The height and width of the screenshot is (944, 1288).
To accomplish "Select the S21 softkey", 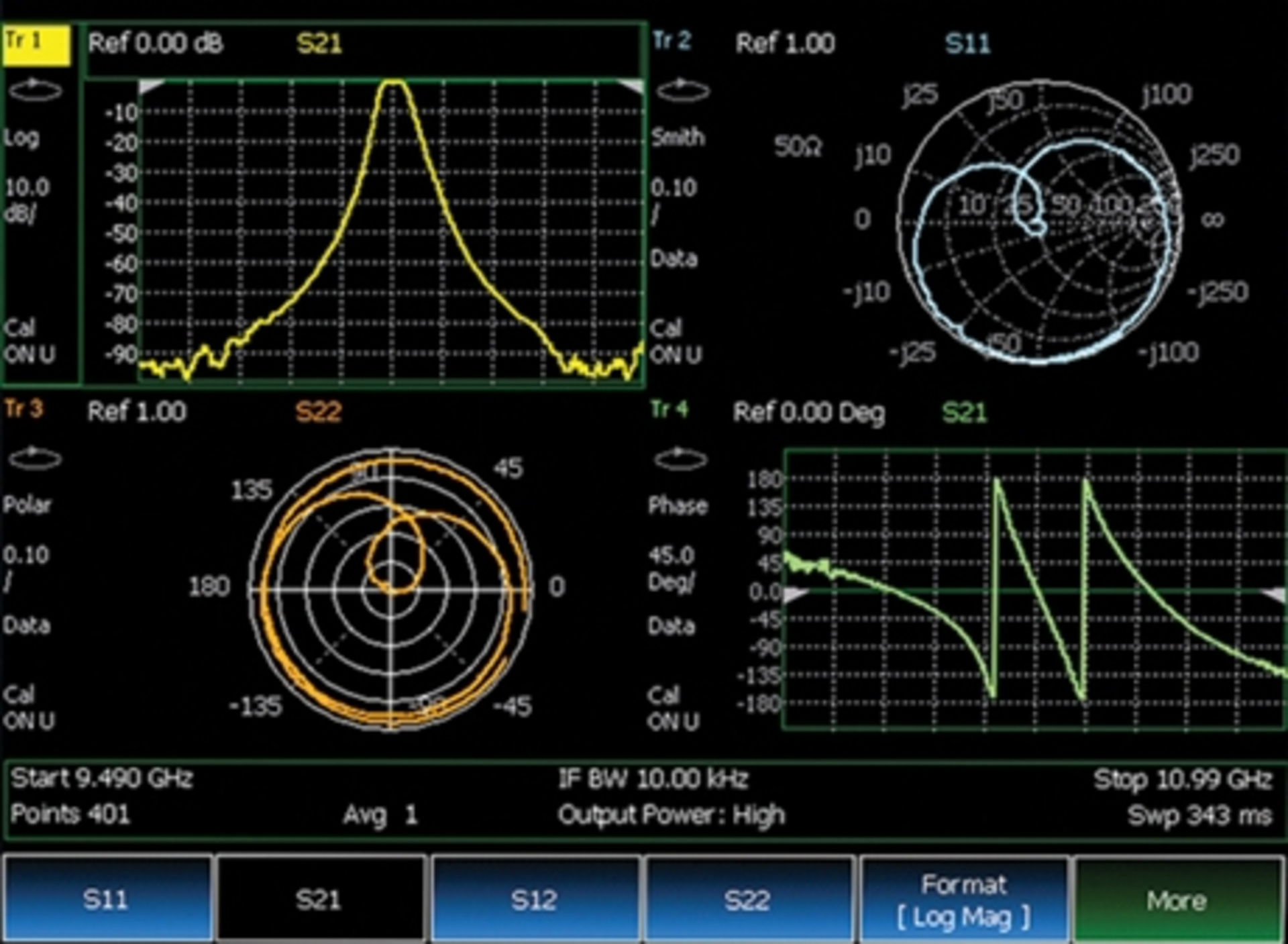I will pyautogui.click(x=319, y=900).
